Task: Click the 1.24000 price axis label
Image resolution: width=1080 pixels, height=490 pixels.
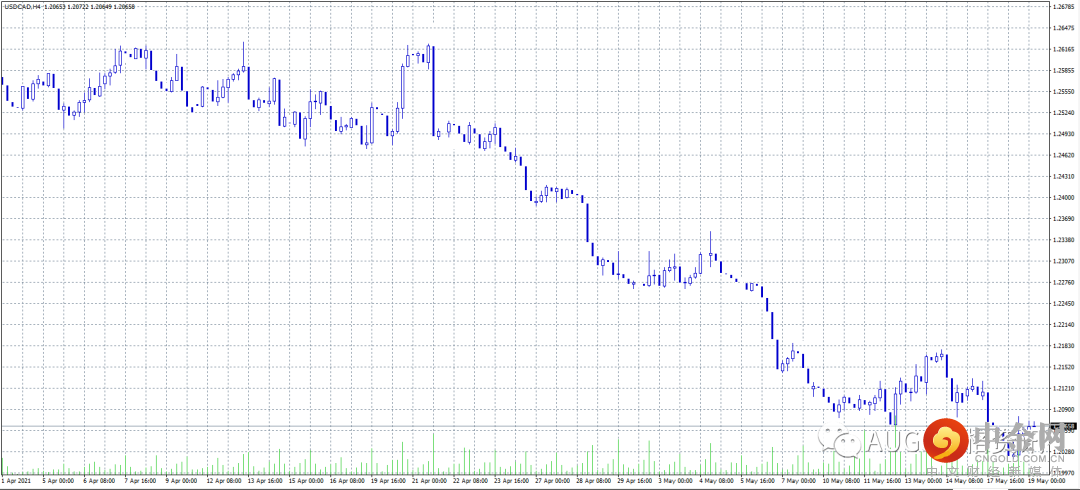Action: [1064, 198]
